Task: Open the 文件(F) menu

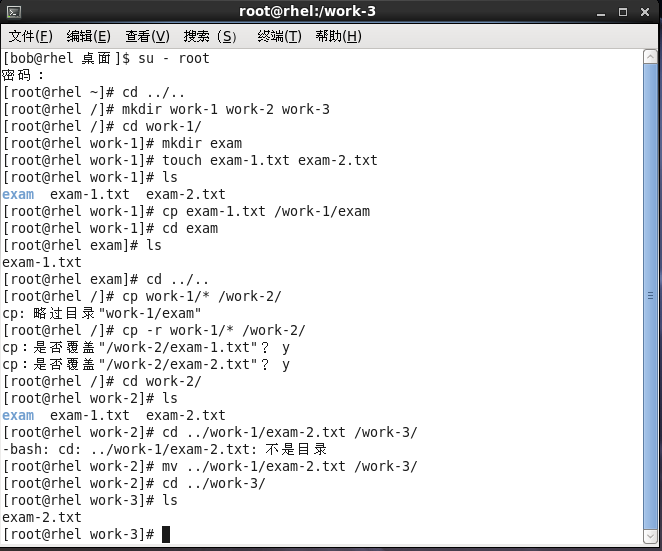Action: tap(30, 36)
